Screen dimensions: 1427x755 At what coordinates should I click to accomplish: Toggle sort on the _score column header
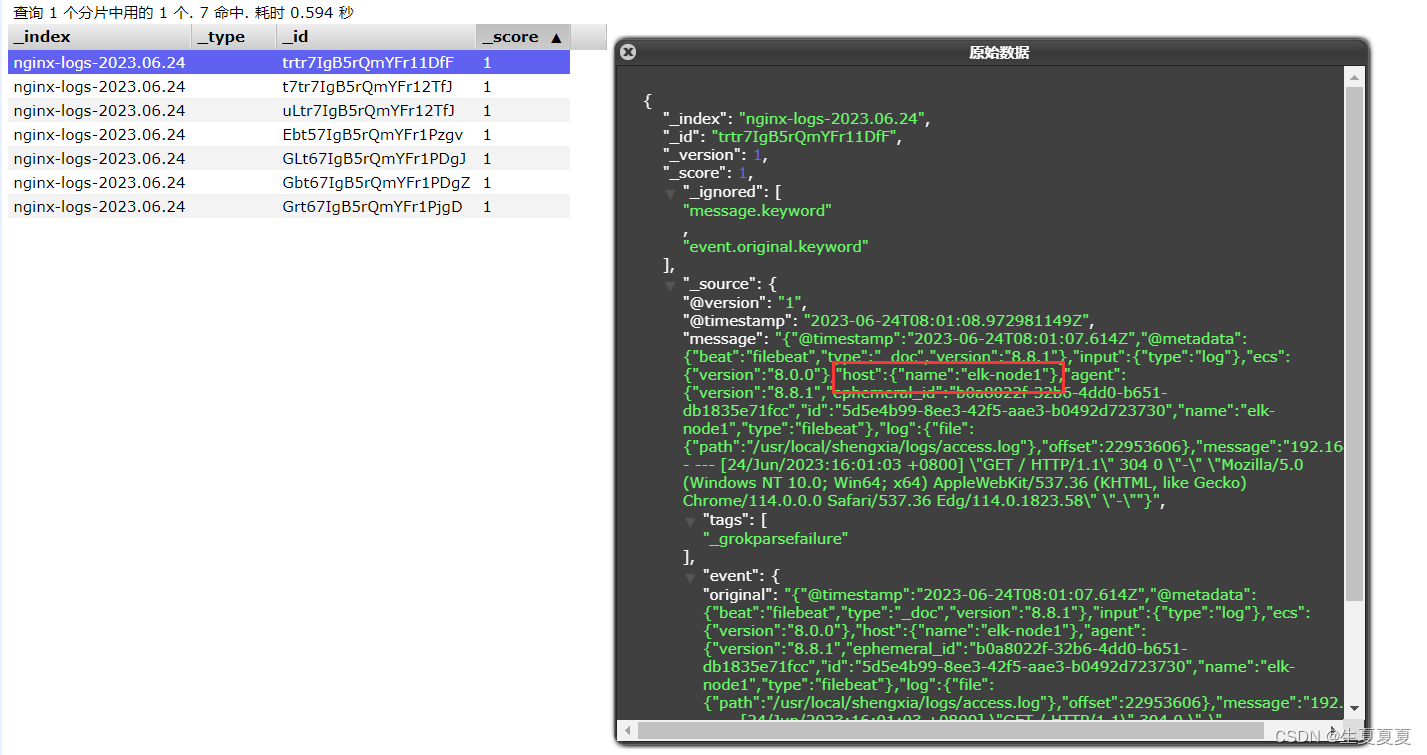pyautogui.click(x=523, y=37)
